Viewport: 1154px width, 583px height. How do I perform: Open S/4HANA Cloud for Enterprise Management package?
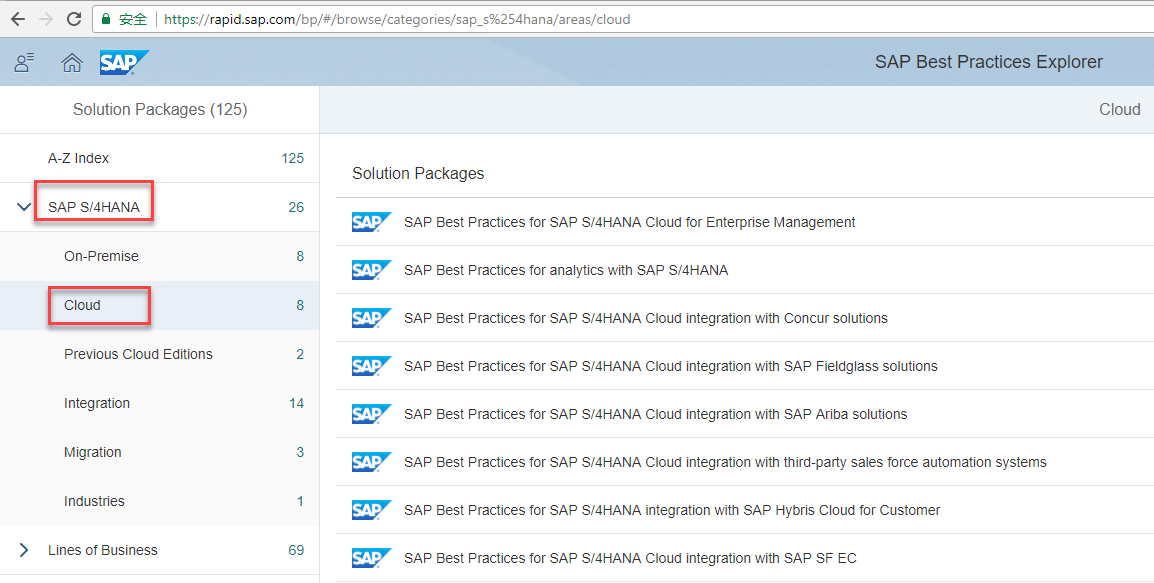(x=629, y=222)
